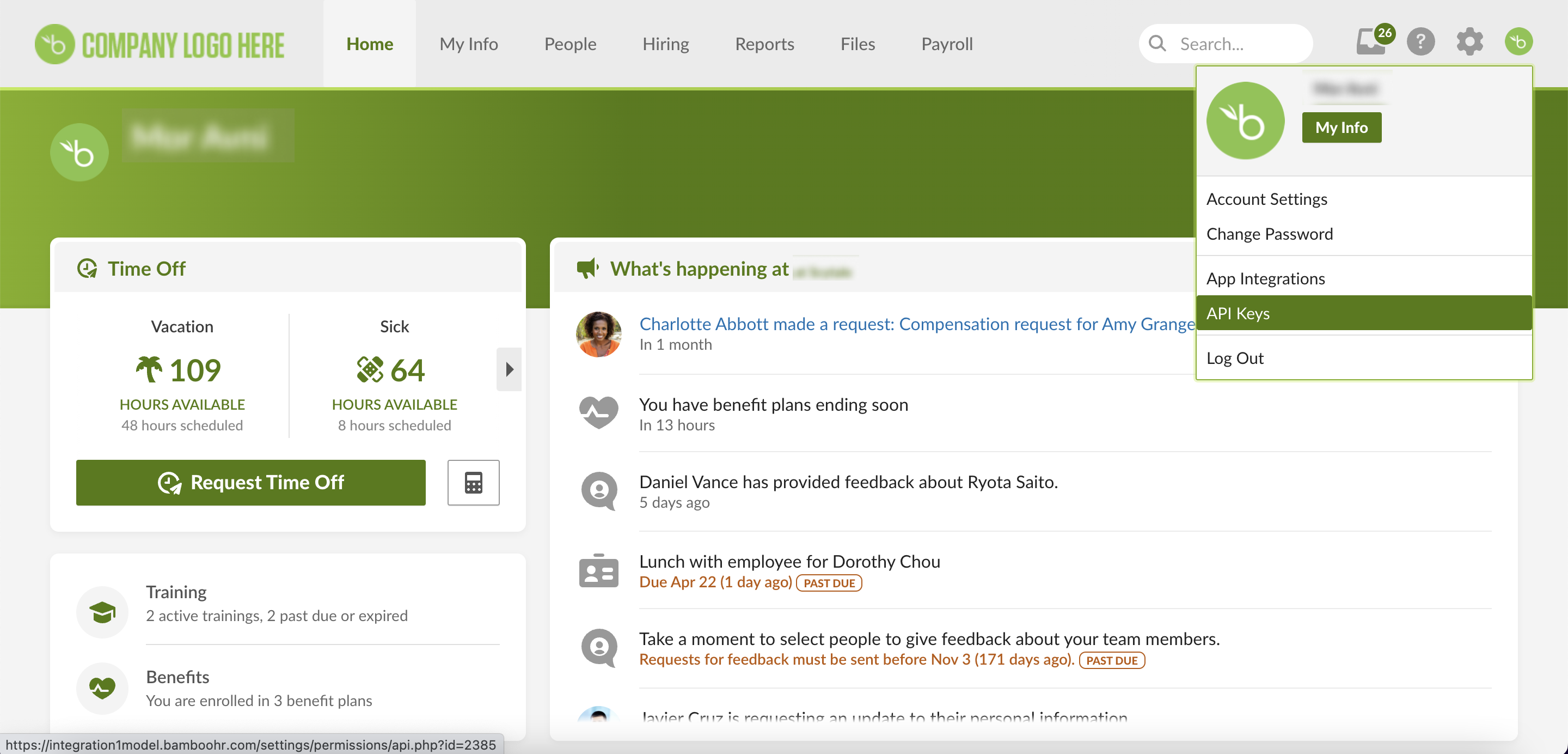Screen dimensions: 1568x754
Task: Click the Benefits heart icon
Action: pos(102,688)
